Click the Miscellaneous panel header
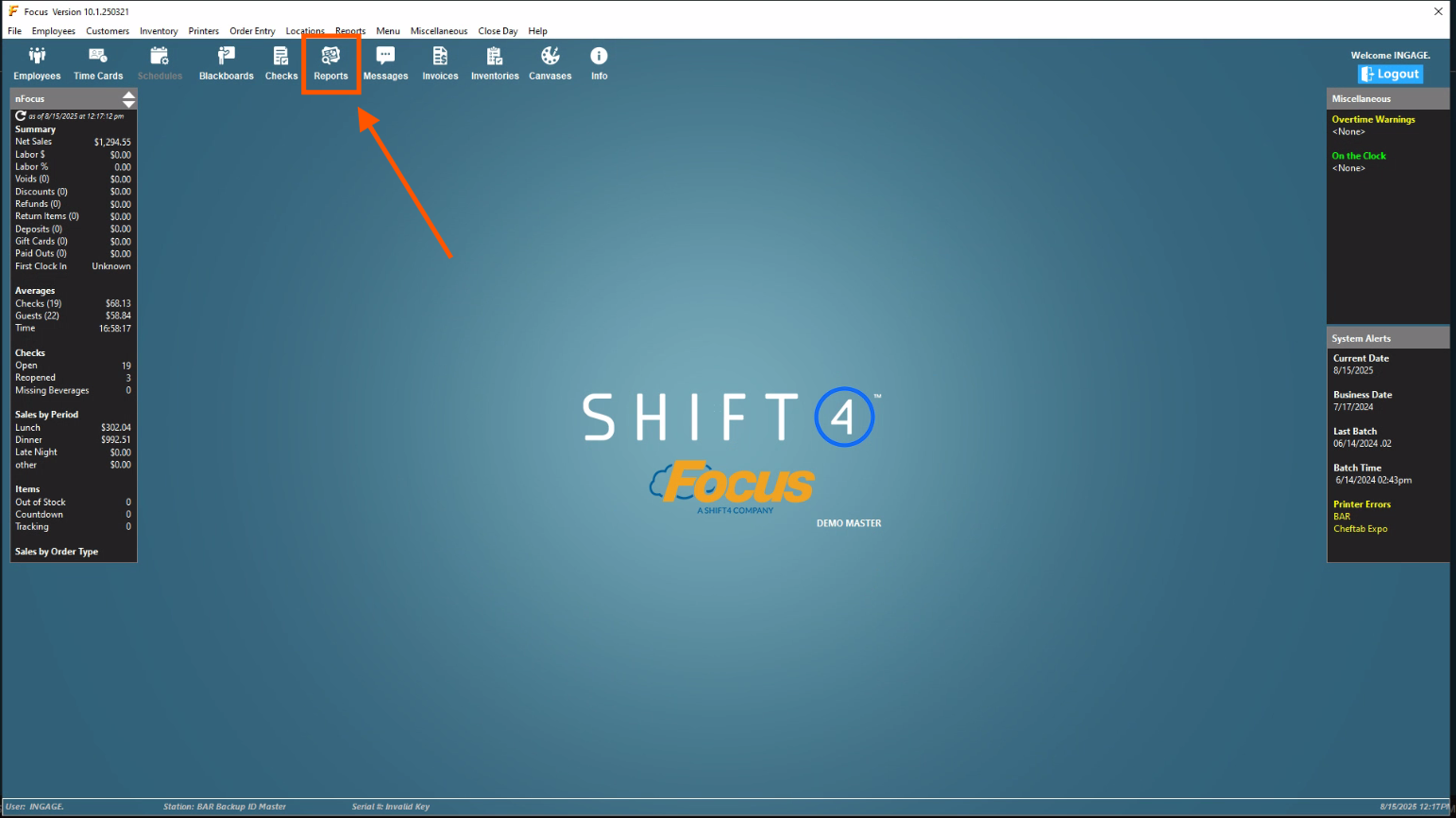This screenshot has width=1456, height=818. click(x=1388, y=98)
